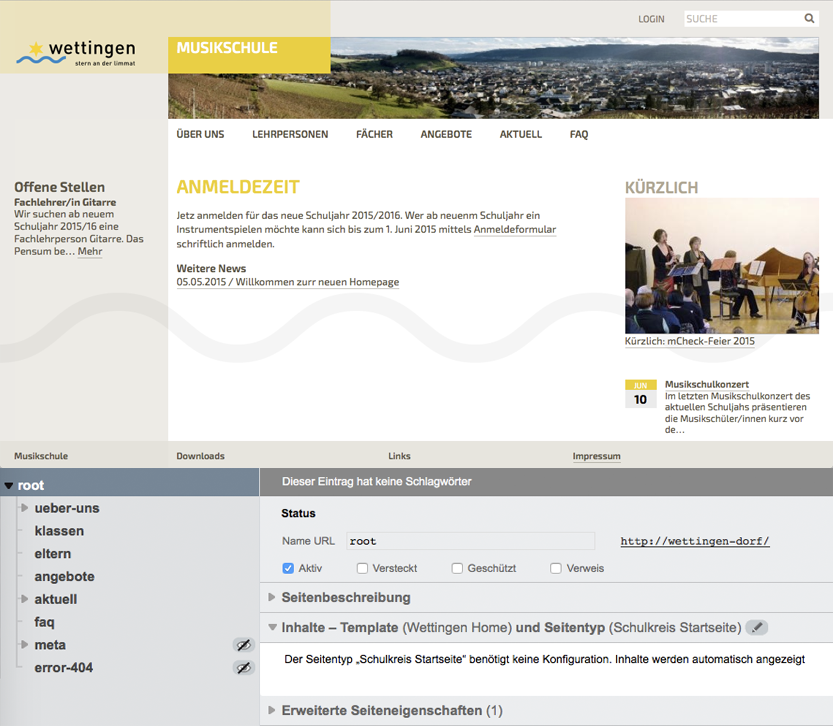Click the Name URL text field

(470, 541)
